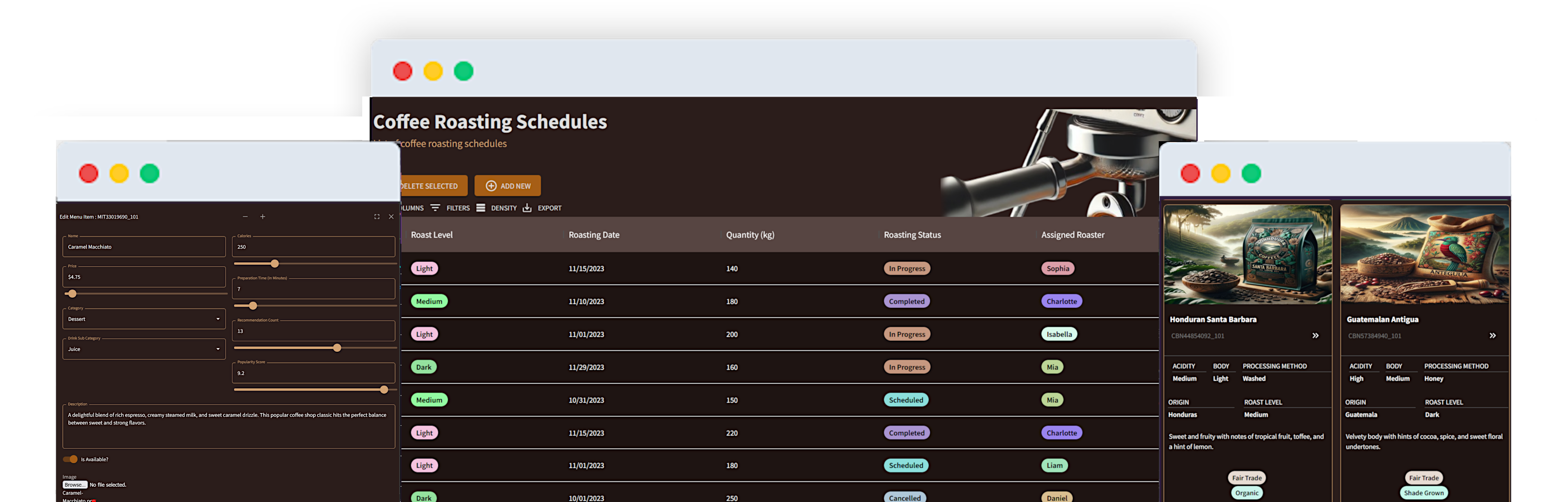
Task: Click the Browse file button for Image
Action: 74,485
